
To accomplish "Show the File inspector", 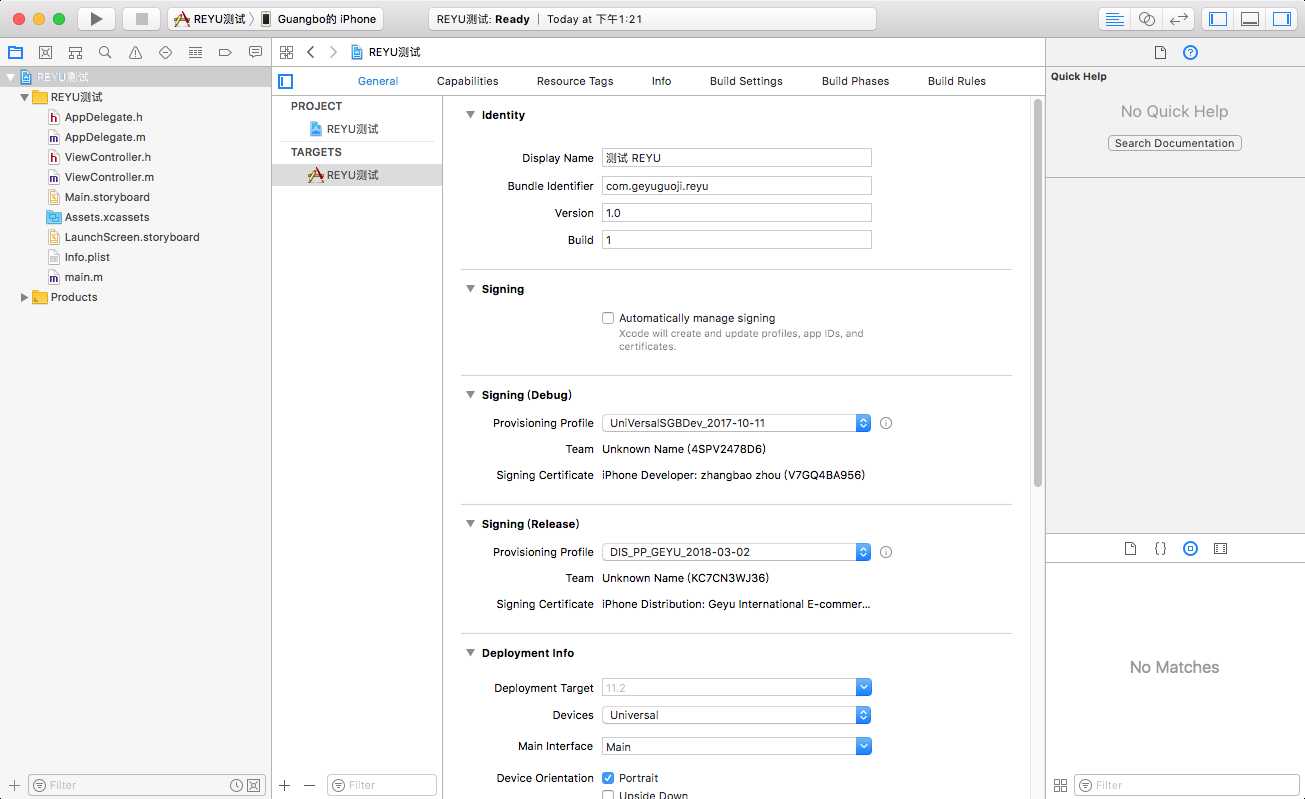I will pos(1160,53).
